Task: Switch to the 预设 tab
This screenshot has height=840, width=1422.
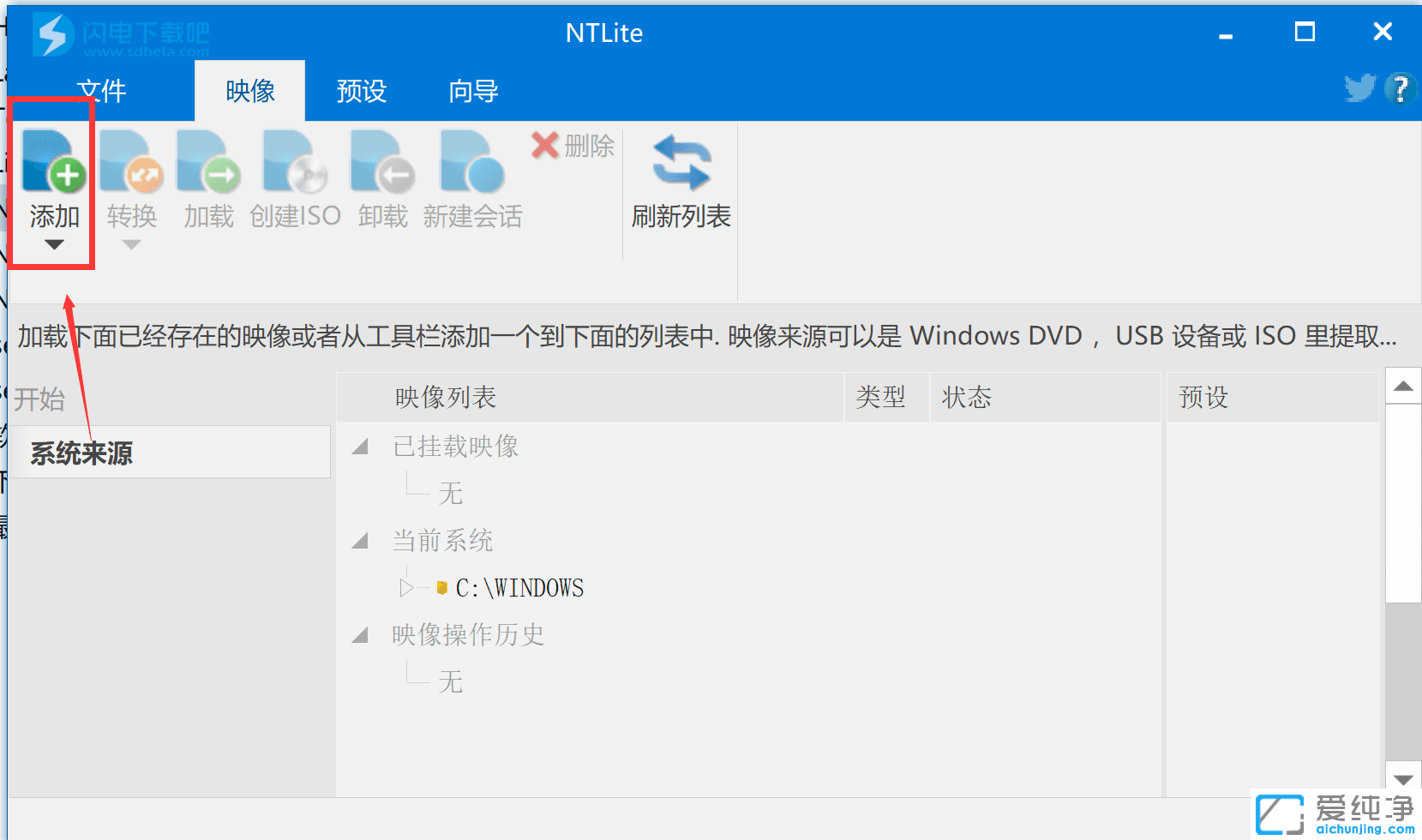Action: [x=361, y=90]
